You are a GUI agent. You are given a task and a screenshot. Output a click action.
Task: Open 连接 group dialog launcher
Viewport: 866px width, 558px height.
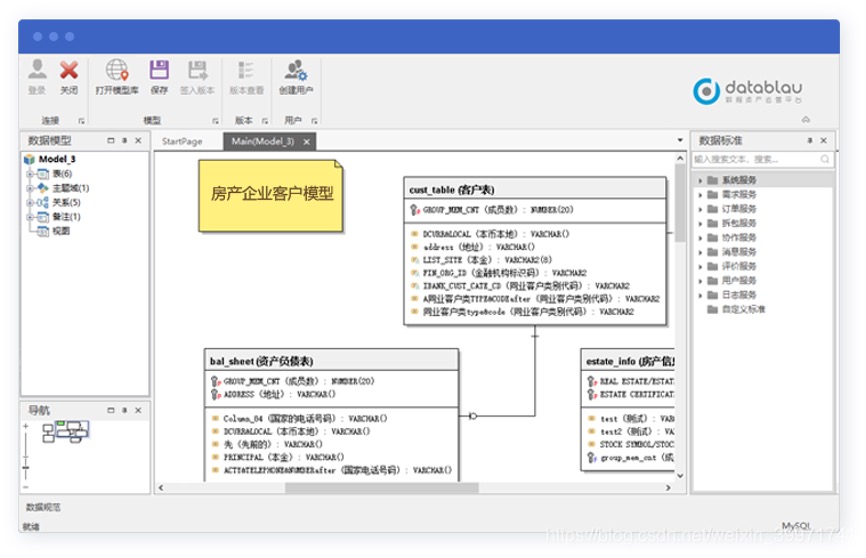tap(81, 120)
